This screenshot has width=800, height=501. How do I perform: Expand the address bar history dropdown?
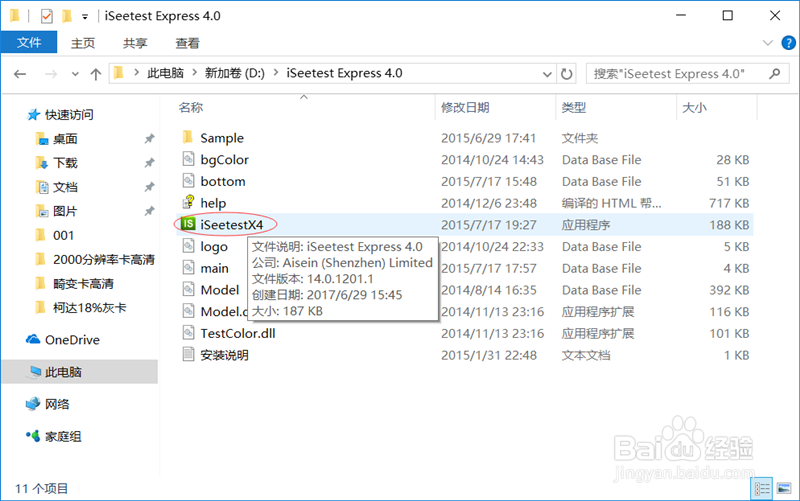pyautogui.click(x=547, y=74)
